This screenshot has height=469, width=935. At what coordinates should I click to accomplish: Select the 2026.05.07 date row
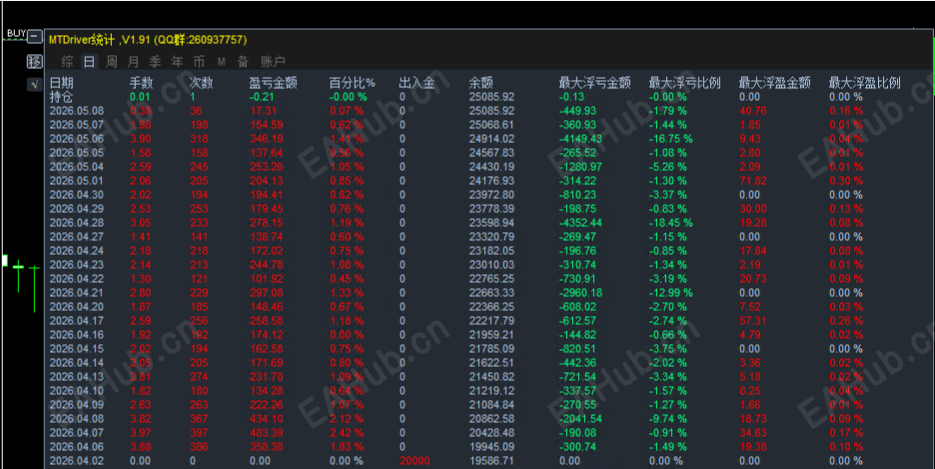[x=76, y=125]
